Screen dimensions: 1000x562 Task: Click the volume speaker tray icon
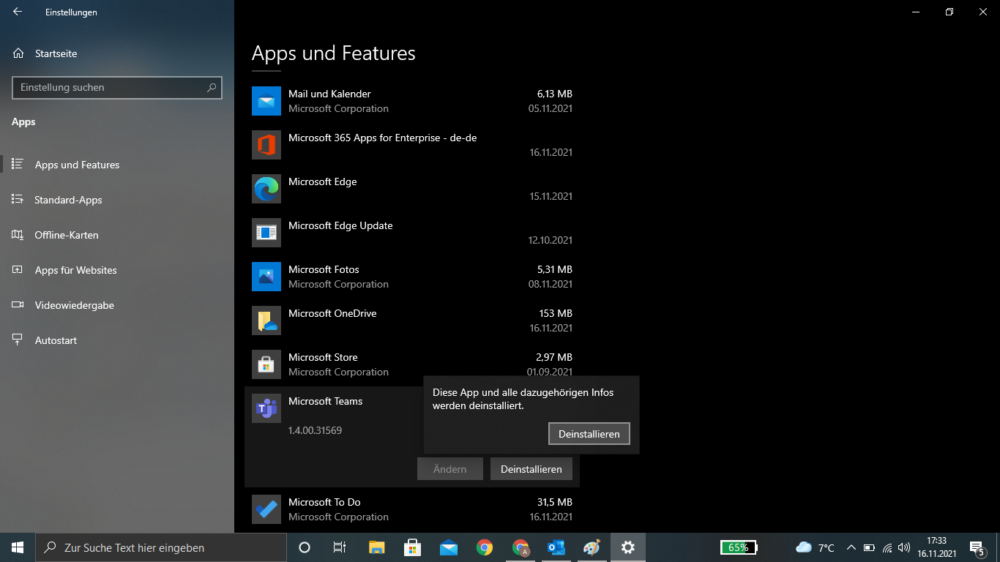click(904, 547)
